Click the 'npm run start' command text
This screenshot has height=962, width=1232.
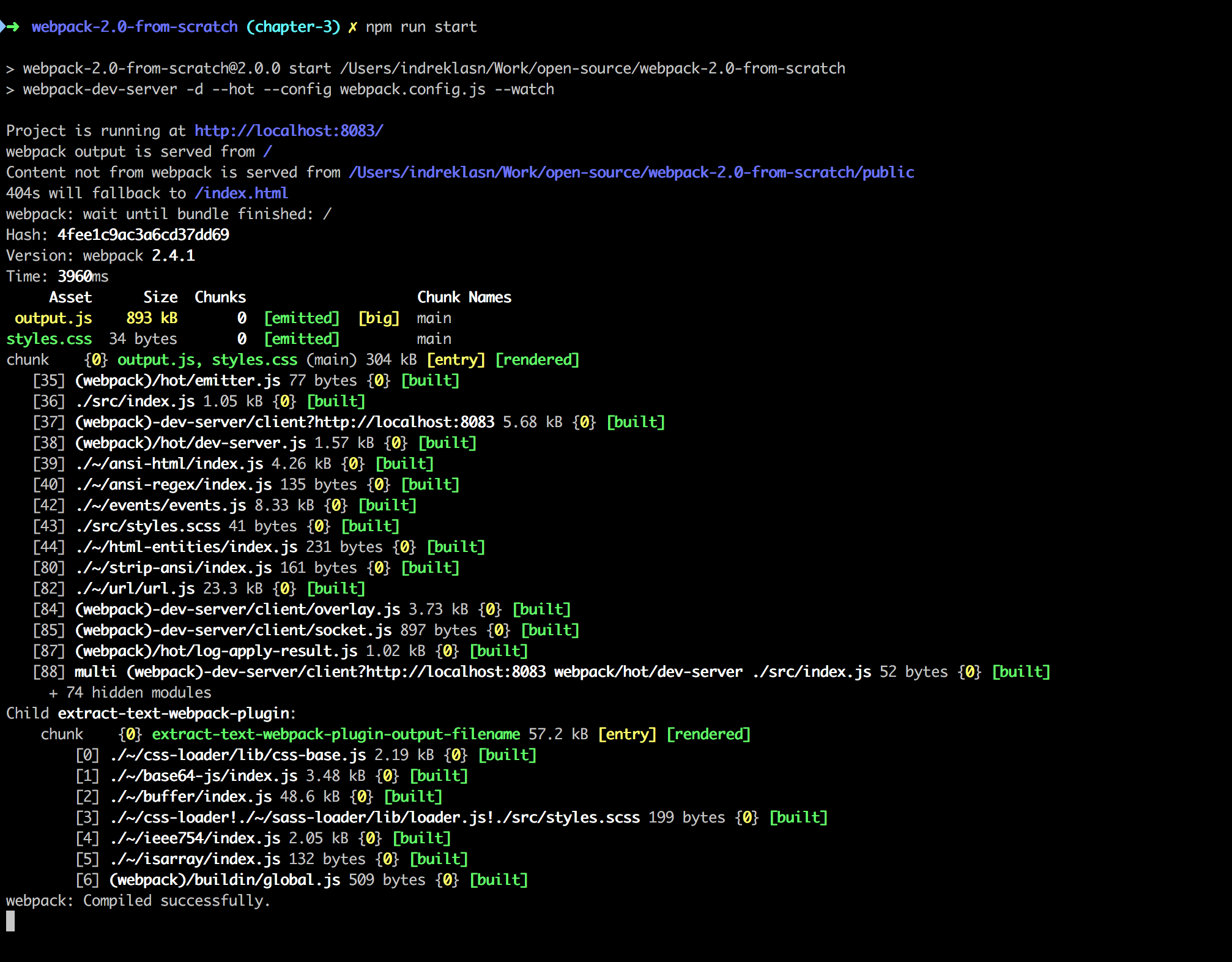[421, 27]
